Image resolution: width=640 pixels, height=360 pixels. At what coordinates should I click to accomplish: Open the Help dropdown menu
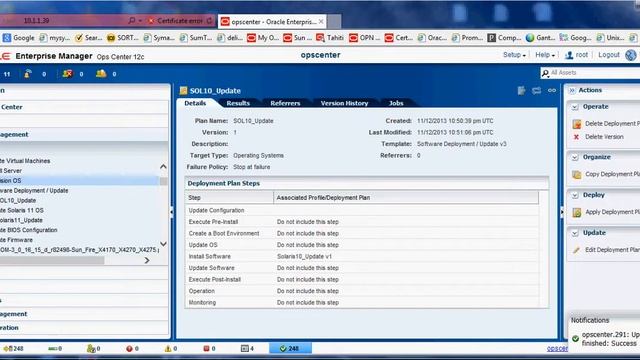(x=545, y=55)
